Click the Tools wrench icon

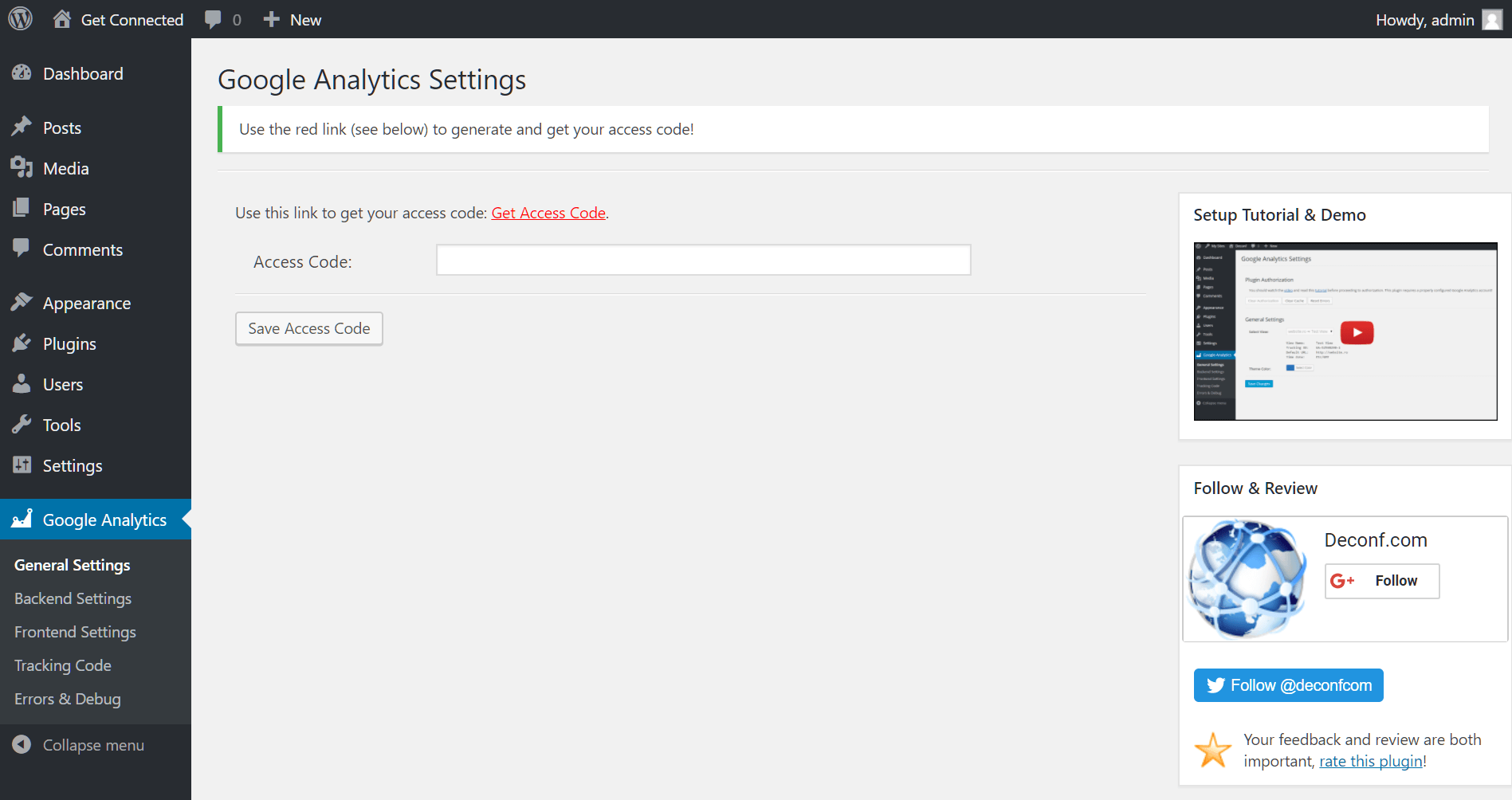pos(22,424)
